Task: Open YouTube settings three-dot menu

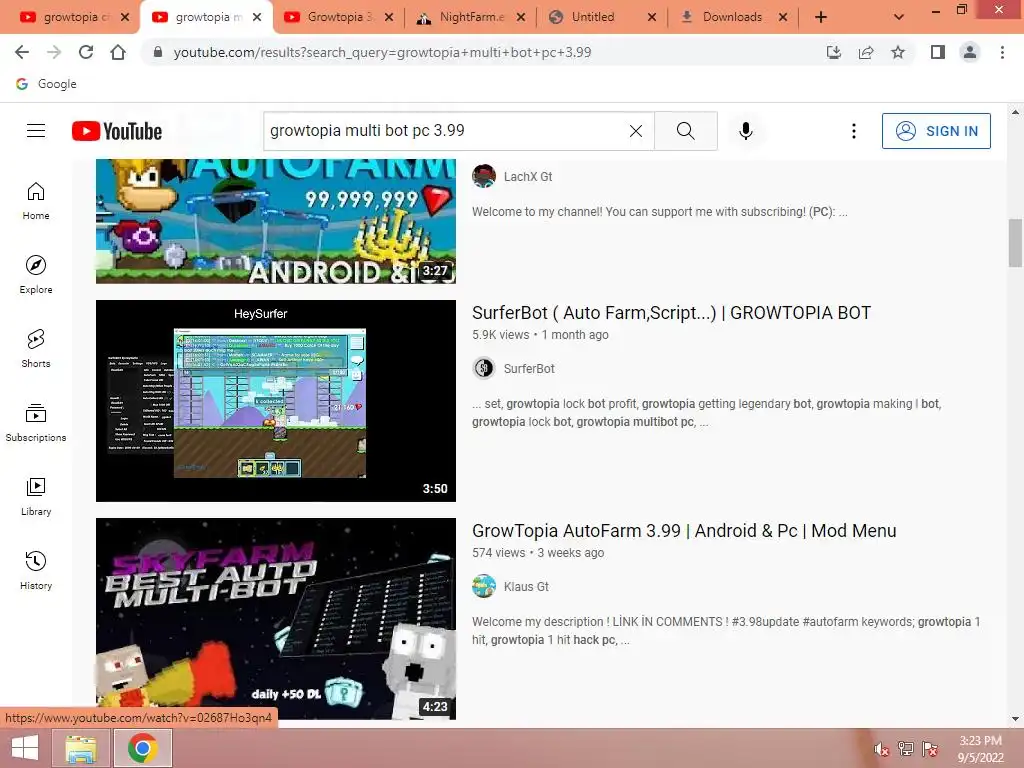Action: point(854,131)
